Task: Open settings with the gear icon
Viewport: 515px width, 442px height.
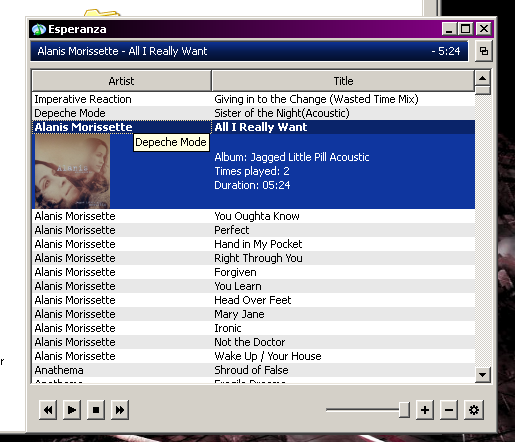Action: point(474,410)
